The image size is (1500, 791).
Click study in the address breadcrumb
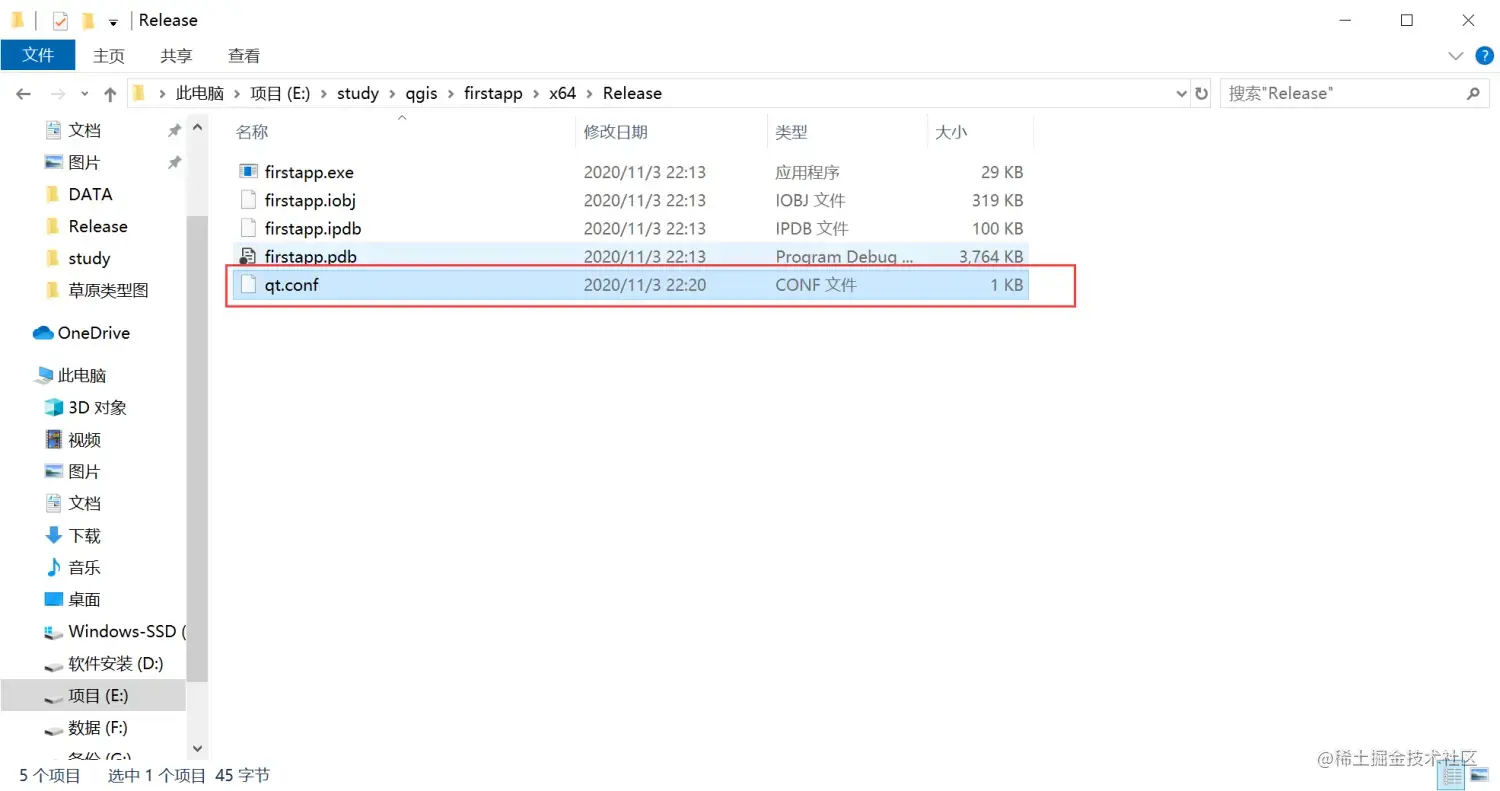pos(358,93)
